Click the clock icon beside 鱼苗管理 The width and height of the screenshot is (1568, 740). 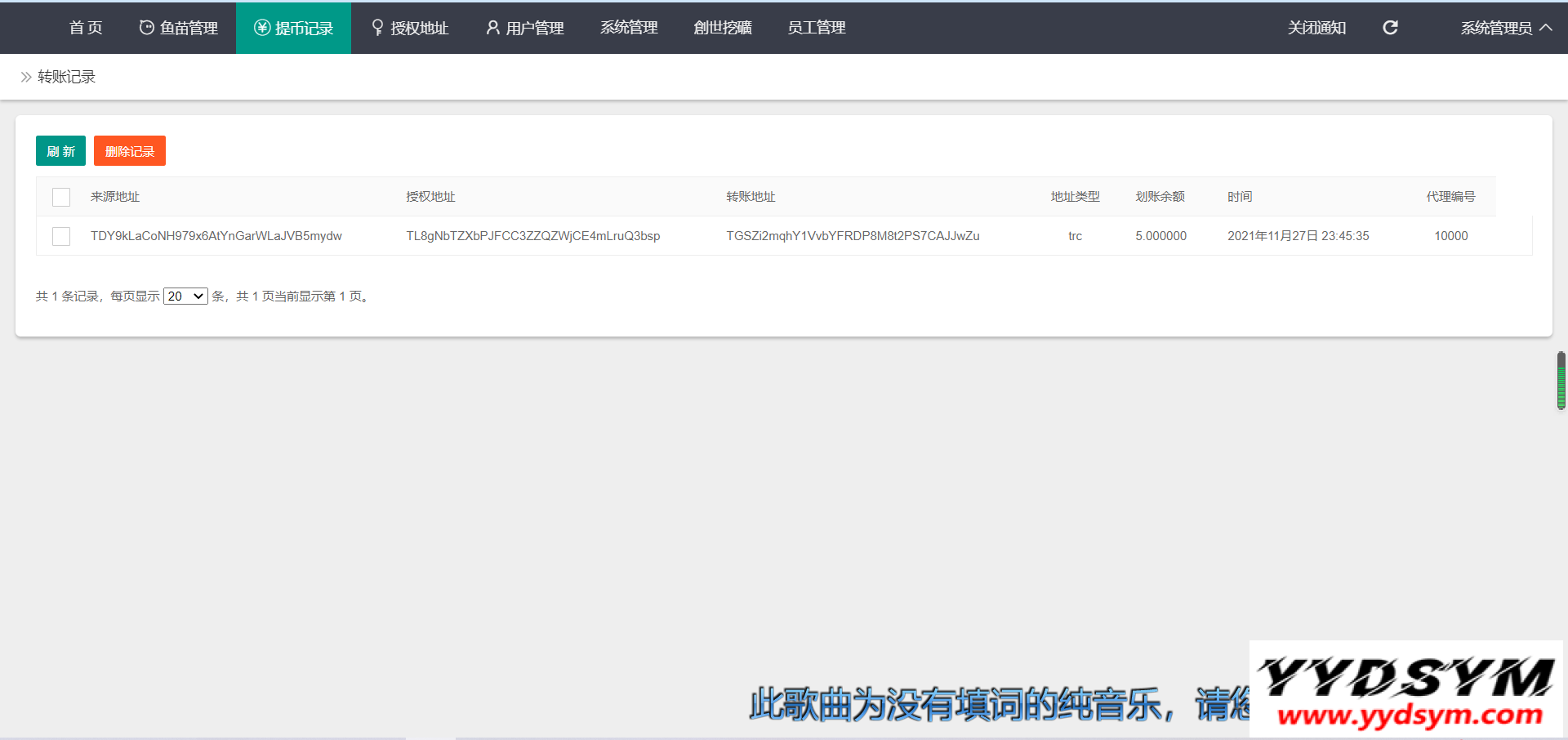point(146,28)
